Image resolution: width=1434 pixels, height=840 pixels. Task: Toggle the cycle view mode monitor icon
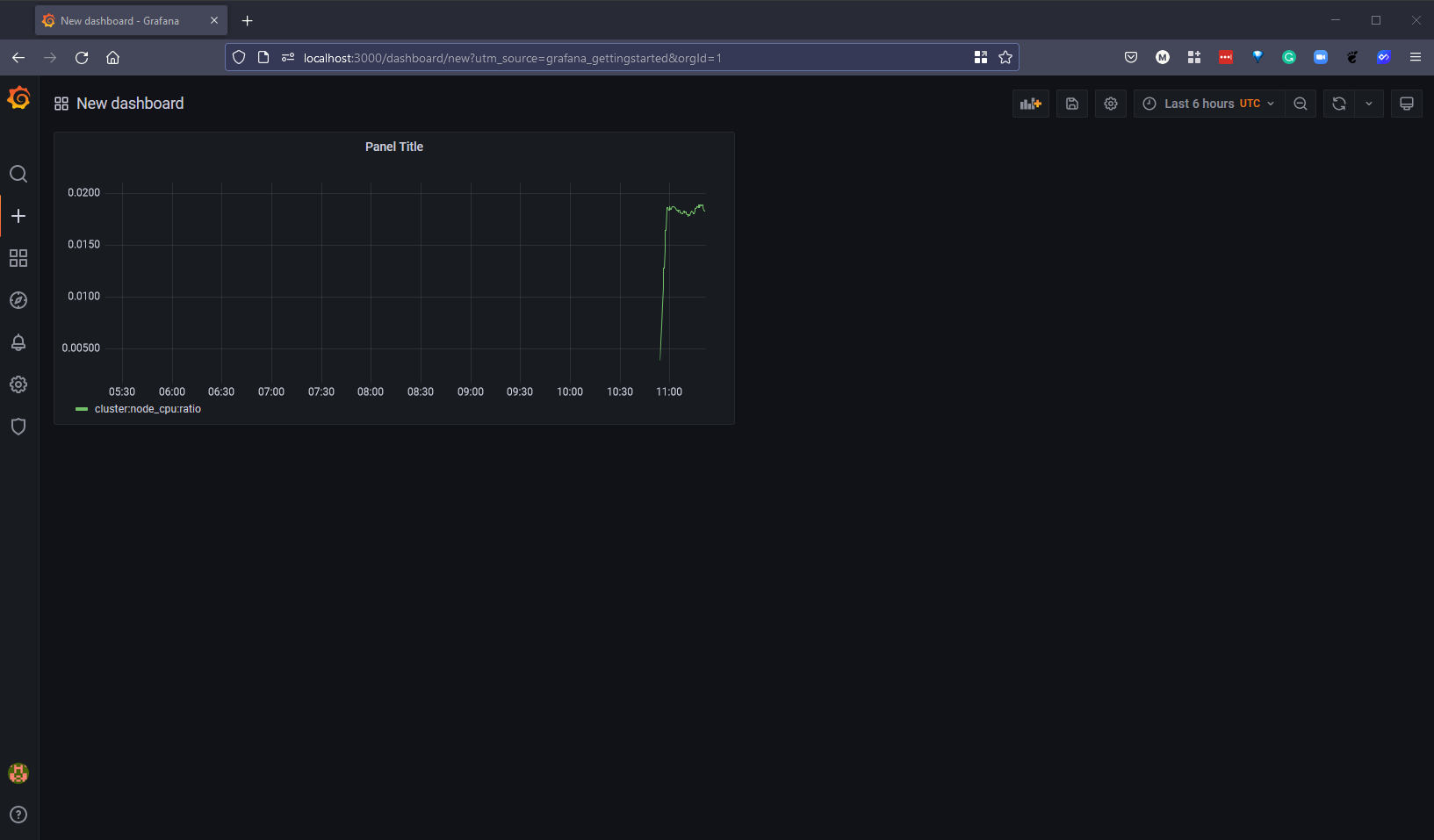(x=1406, y=104)
